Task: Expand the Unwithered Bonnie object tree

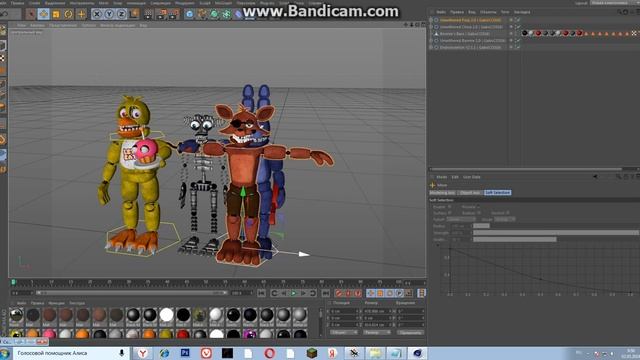Action: point(431,40)
